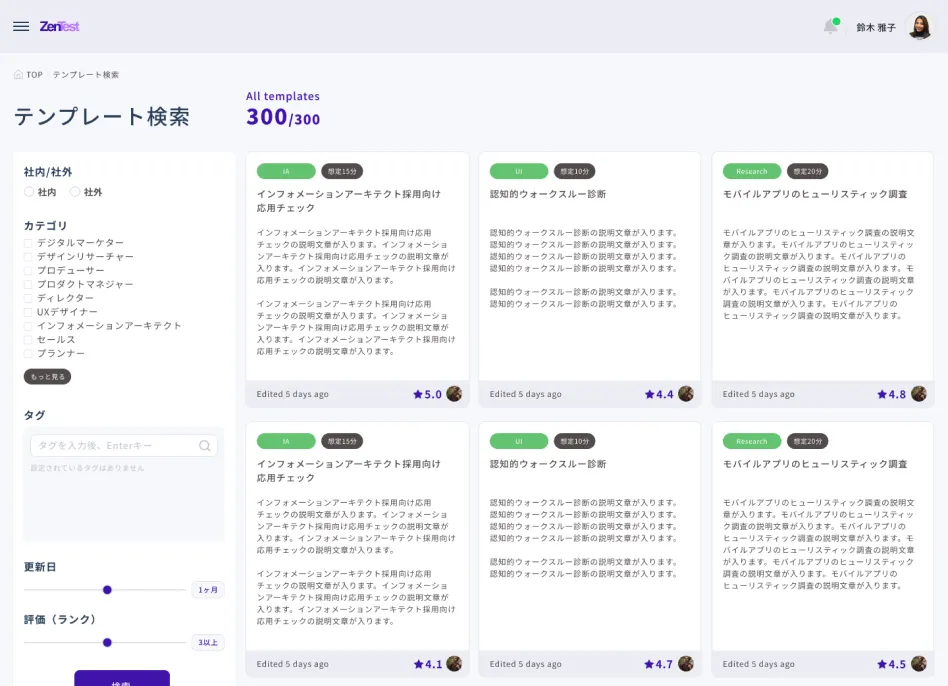Open 鈴木 雅子 profile avatar
The image size is (948, 686).
point(920,27)
